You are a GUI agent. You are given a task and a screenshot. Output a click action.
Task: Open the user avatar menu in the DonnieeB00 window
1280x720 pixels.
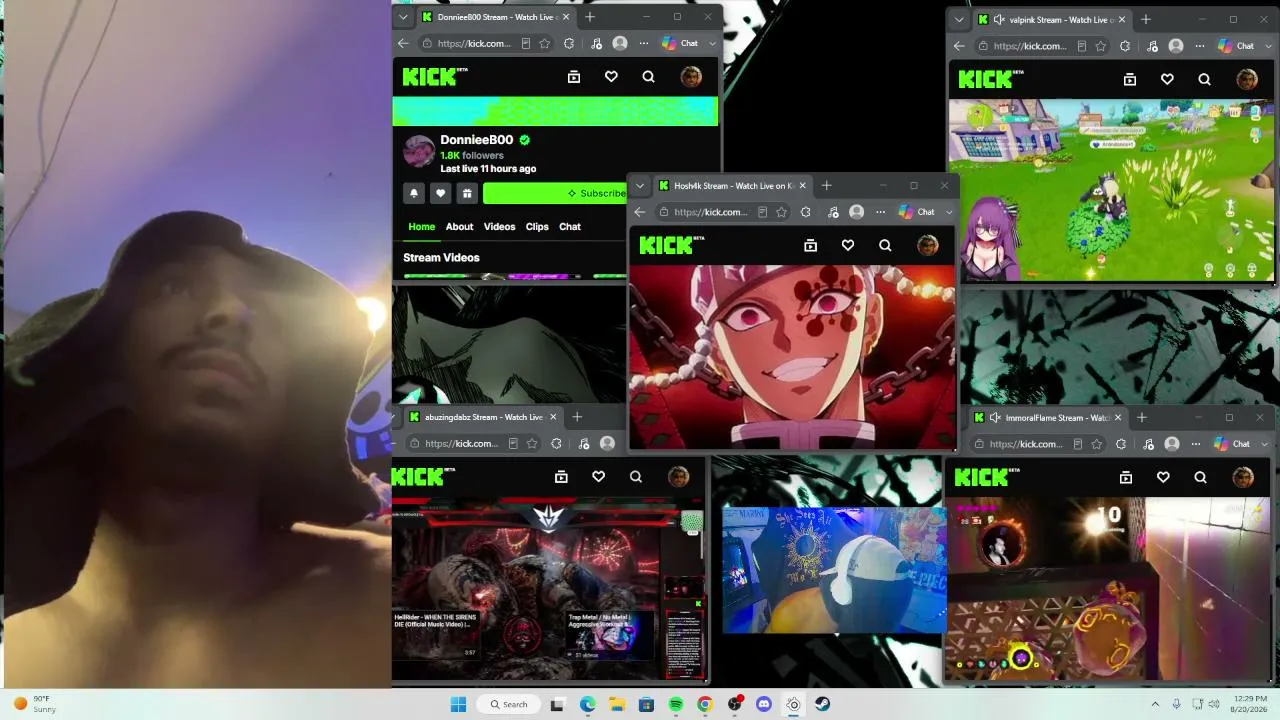pos(691,77)
